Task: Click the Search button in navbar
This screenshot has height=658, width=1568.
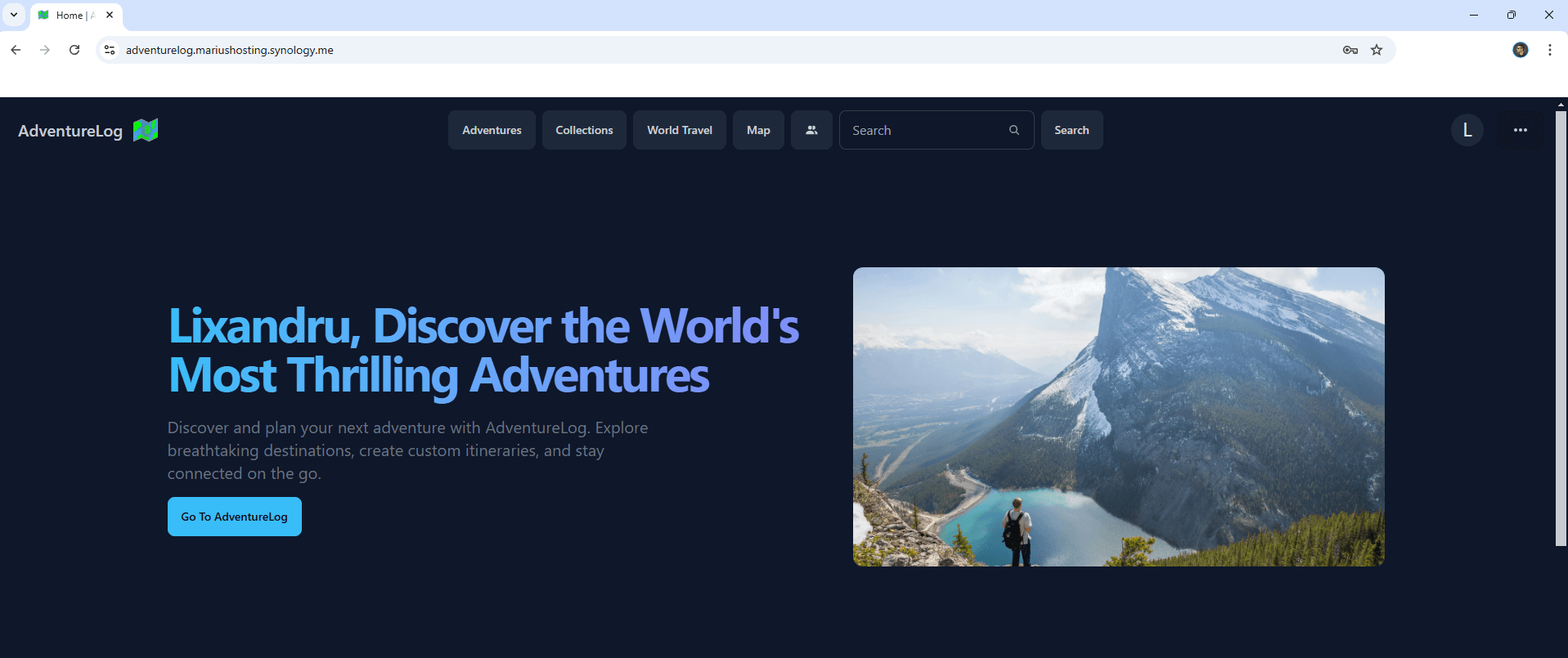Action: 1072,130
